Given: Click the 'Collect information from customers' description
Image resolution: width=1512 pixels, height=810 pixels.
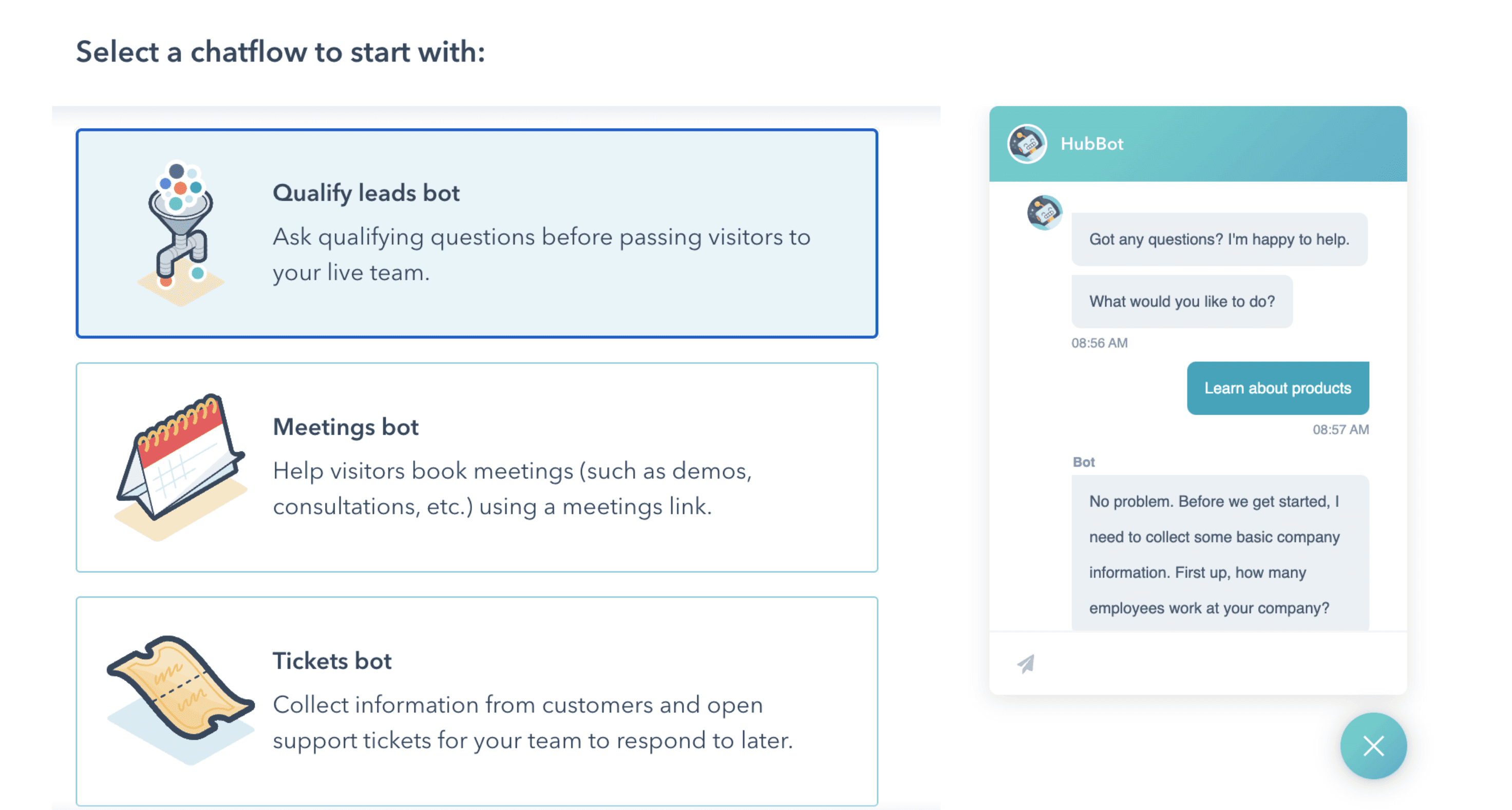Looking at the screenshot, I should coord(533,722).
